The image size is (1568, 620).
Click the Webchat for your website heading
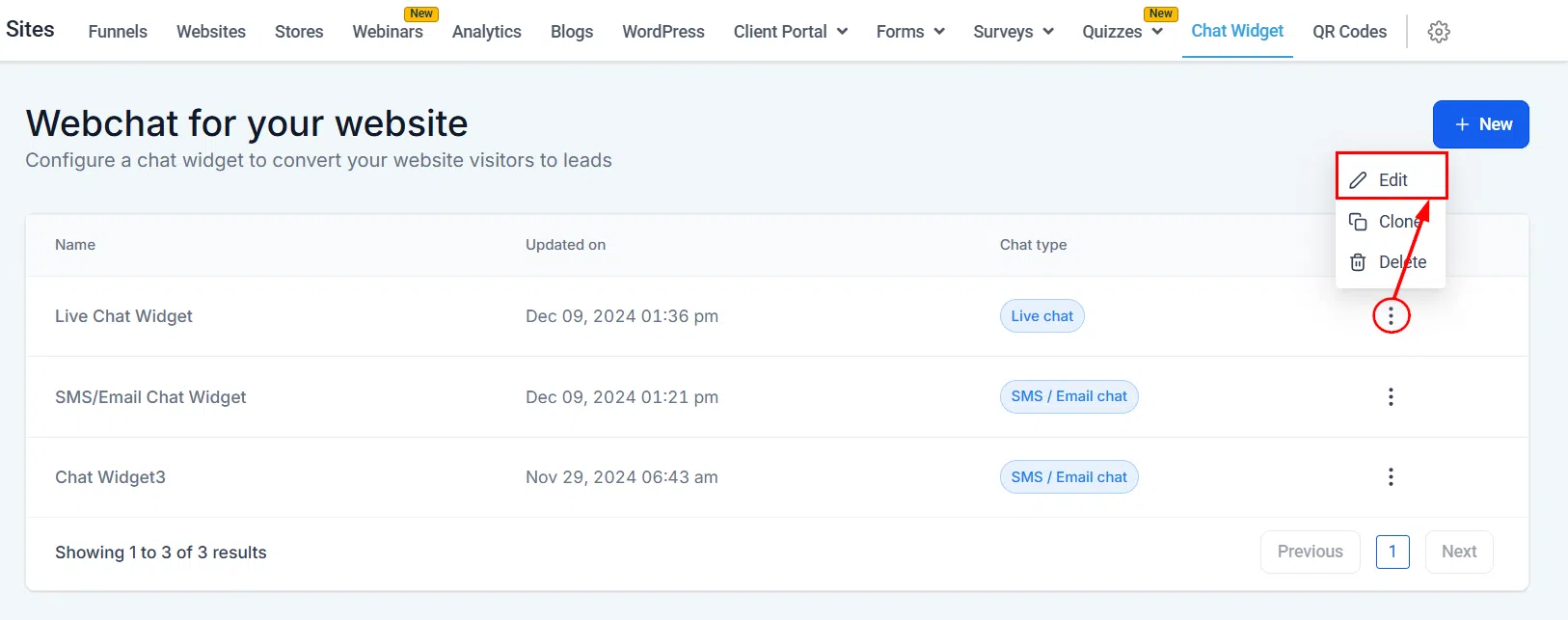click(247, 123)
